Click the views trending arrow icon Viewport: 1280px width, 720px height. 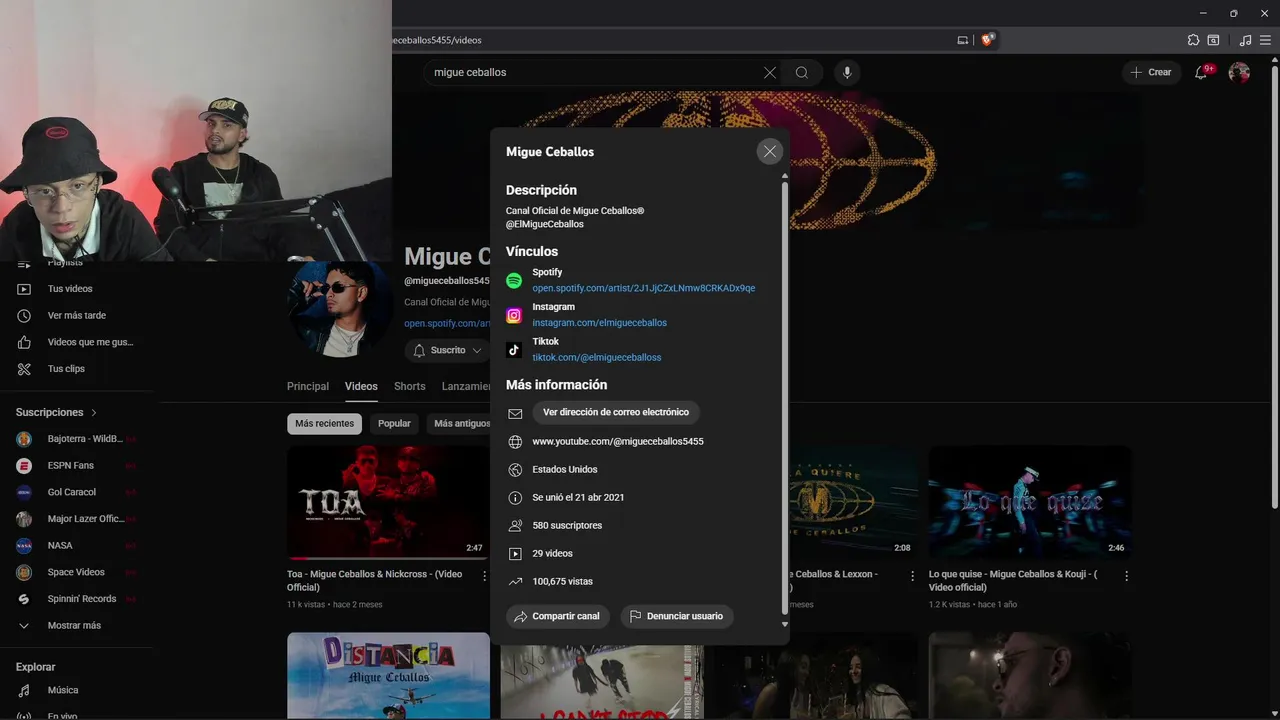click(x=515, y=581)
